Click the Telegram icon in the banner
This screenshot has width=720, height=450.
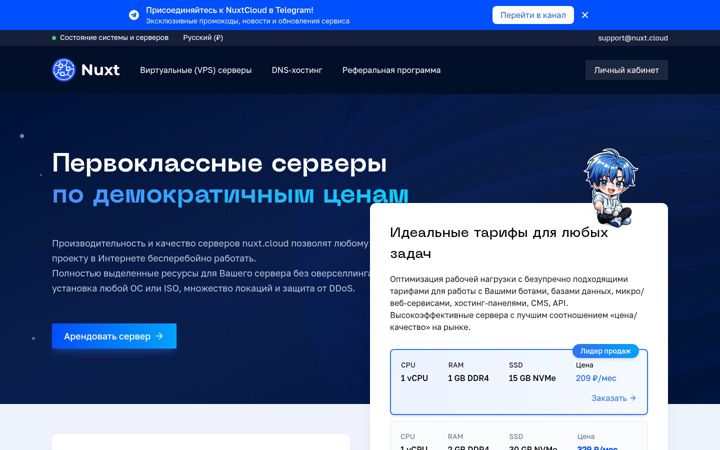(x=134, y=15)
